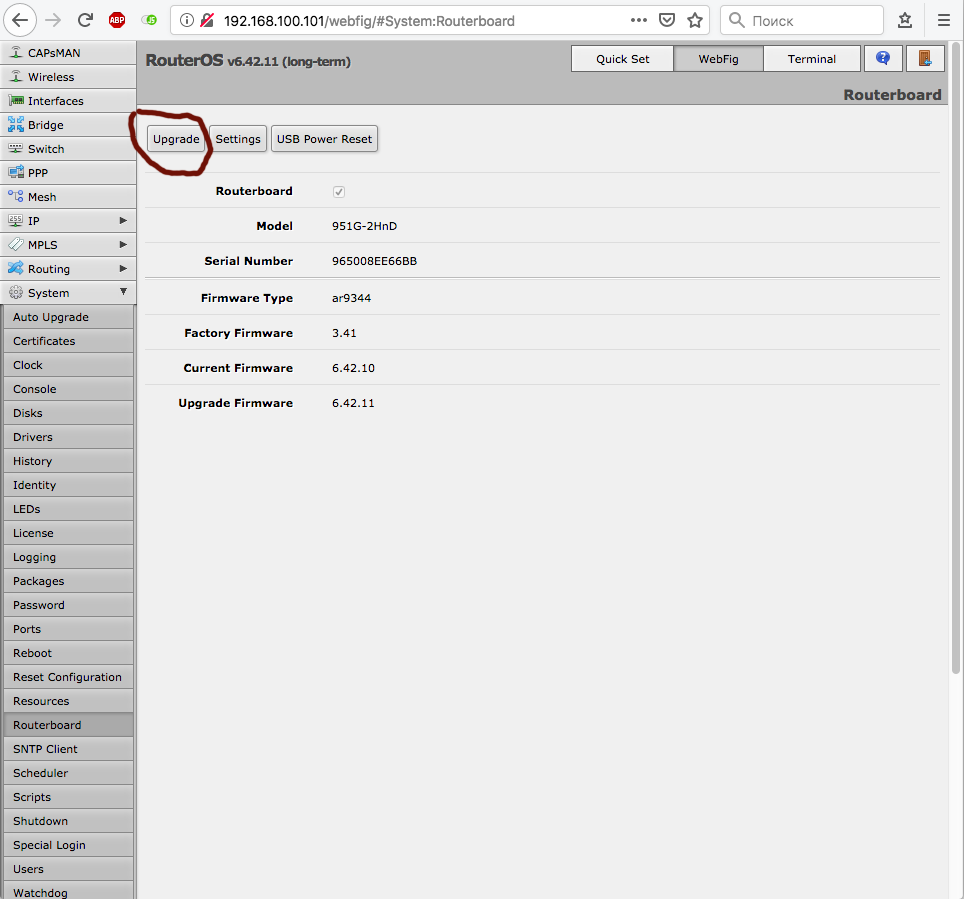
Task: Open the Scripts menu item
Action: 68,797
